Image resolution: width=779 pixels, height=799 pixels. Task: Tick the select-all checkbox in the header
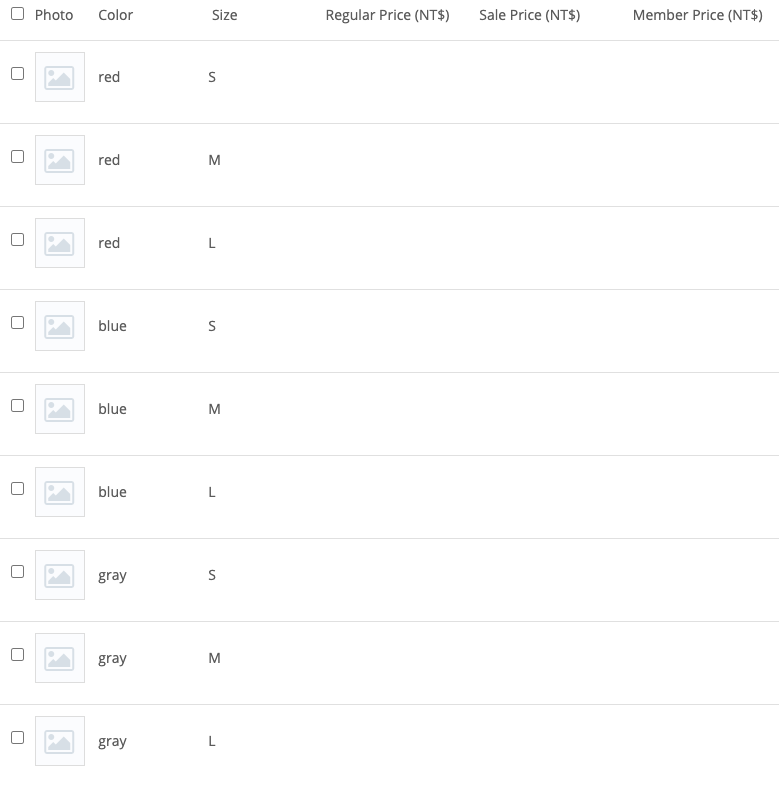pyautogui.click(x=17, y=13)
